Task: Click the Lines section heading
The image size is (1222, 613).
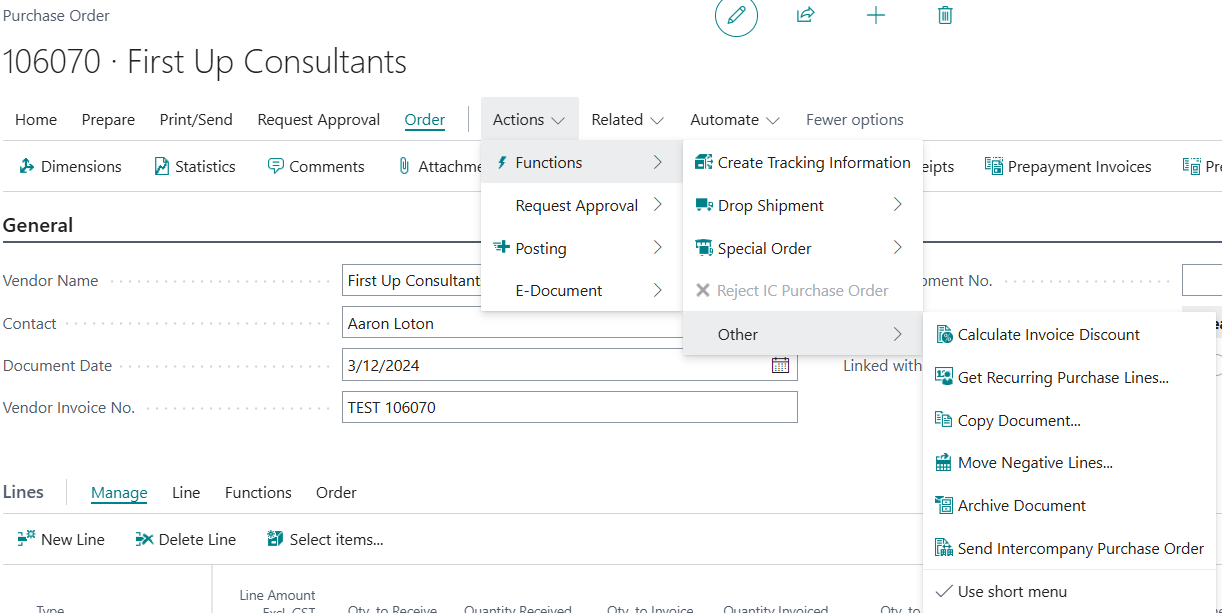Action: [23, 492]
